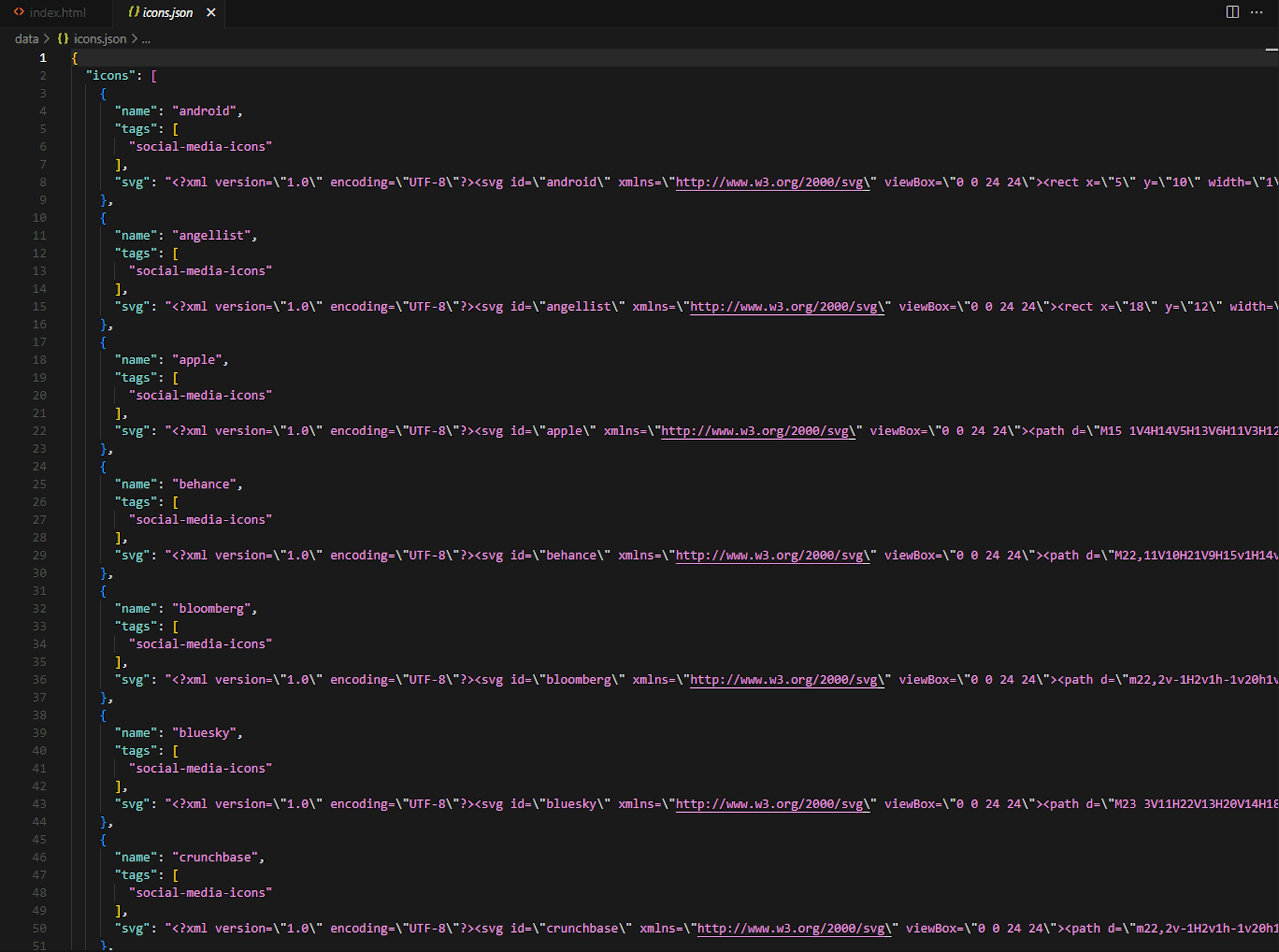Open the More Actions ellipsis icon
Screen dimensions: 1279x952
(1257, 12)
